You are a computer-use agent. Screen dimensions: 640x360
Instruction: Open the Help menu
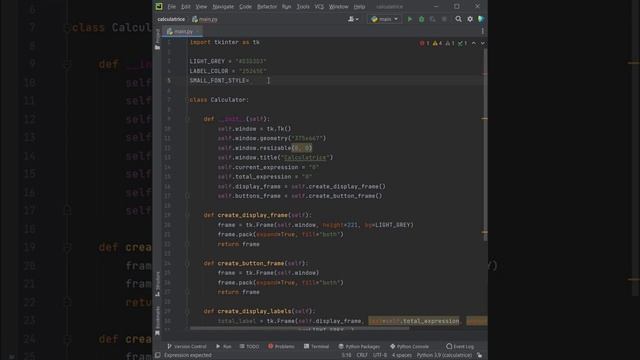pyautogui.click(x=359, y=7)
